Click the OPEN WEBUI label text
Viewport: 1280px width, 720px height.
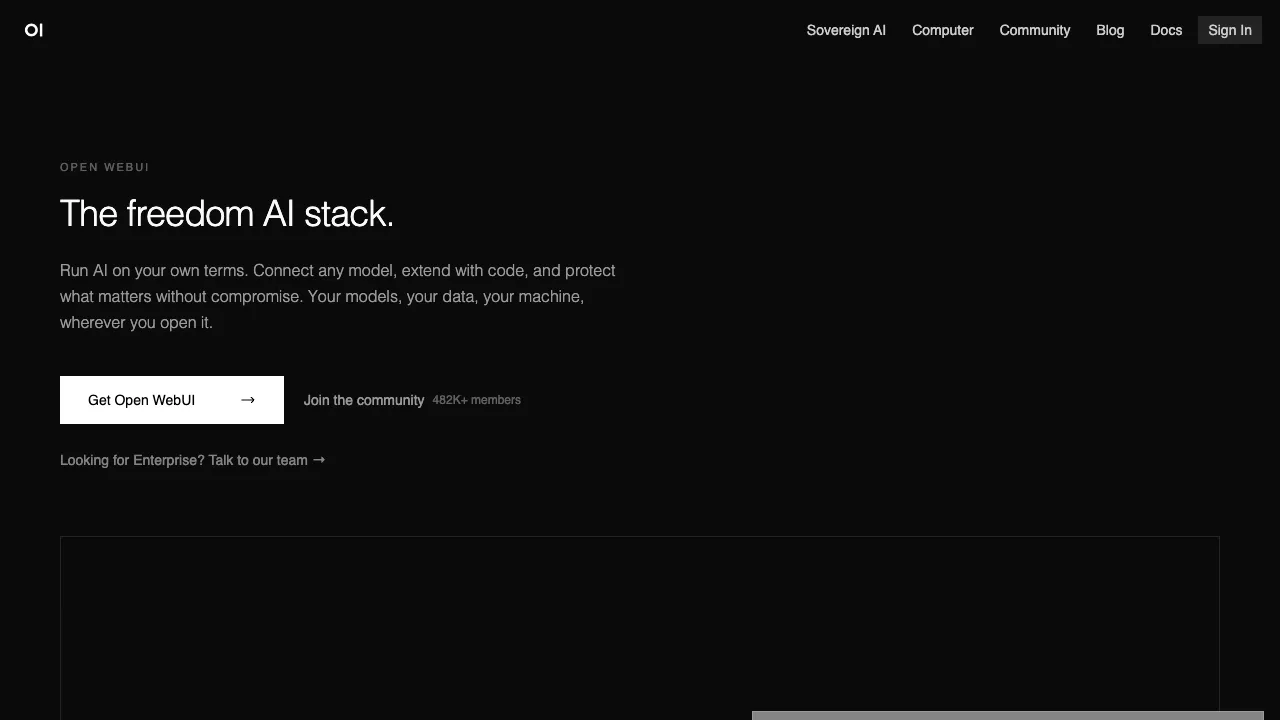pyautogui.click(x=105, y=167)
